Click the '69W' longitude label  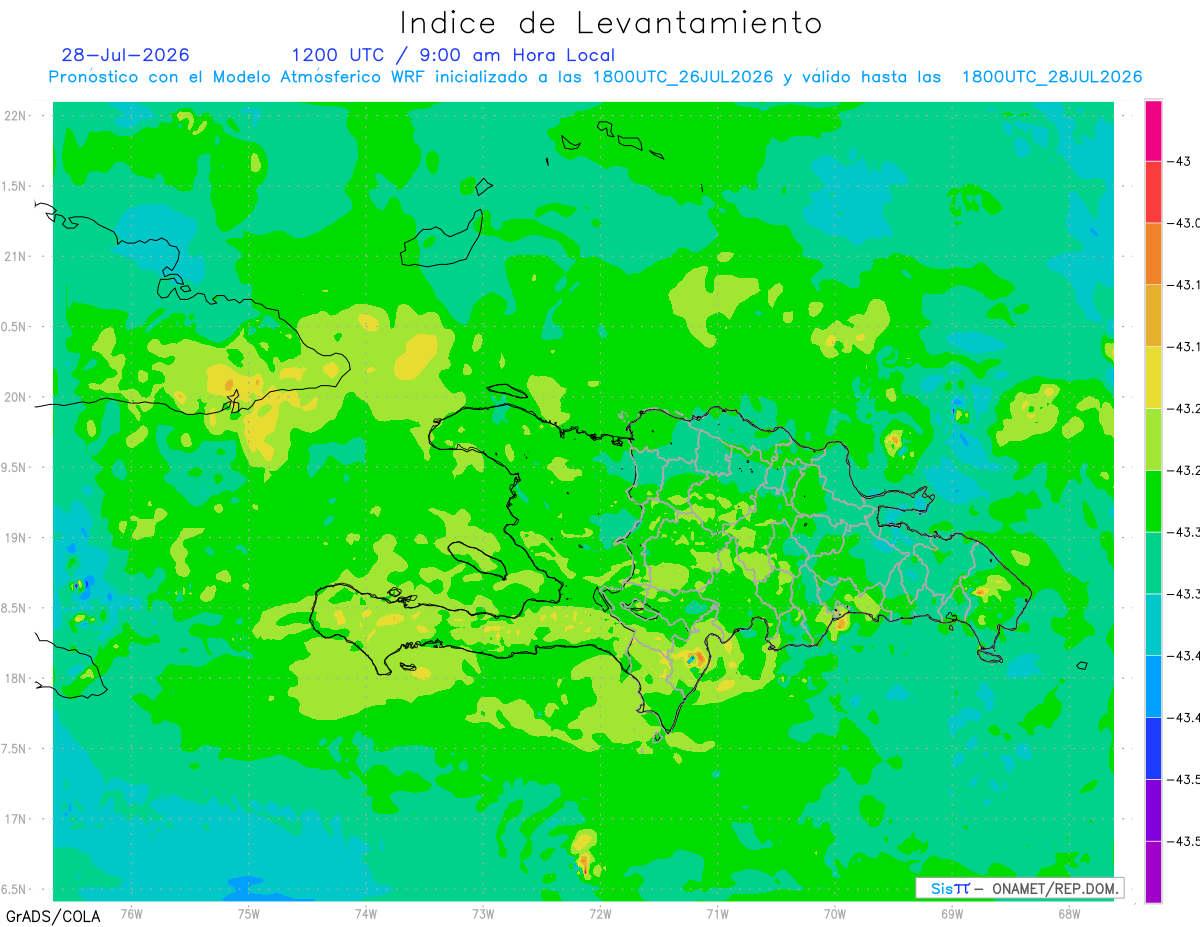point(952,913)
